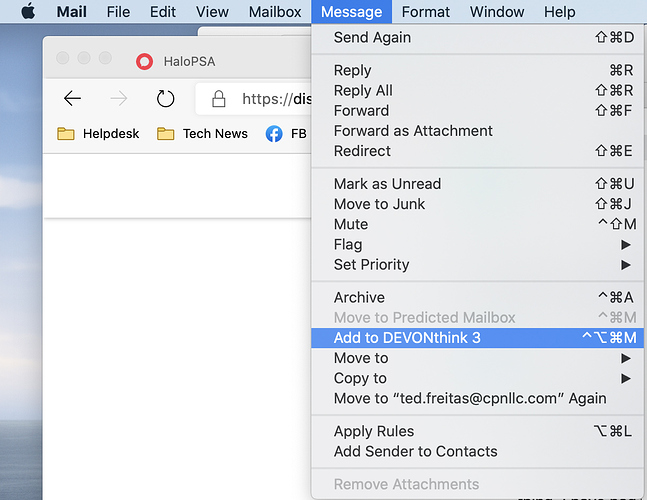Viewport: 647px width, 500px height.
Task: Select Archive
Action: 477,297
